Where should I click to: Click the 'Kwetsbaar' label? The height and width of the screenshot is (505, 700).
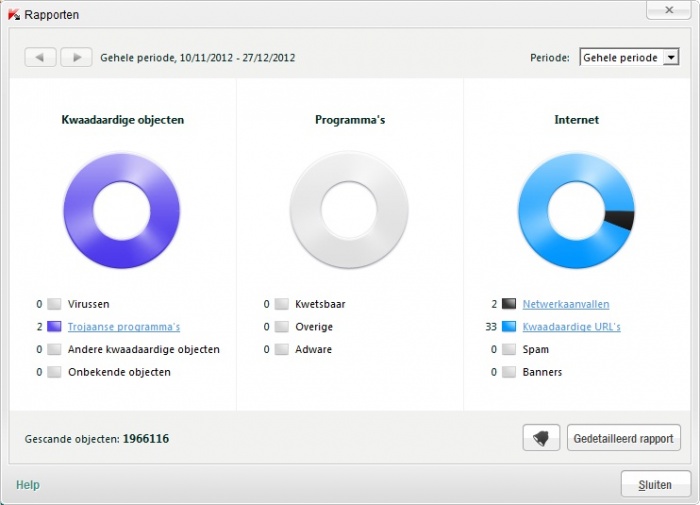(x=320, y=304)
